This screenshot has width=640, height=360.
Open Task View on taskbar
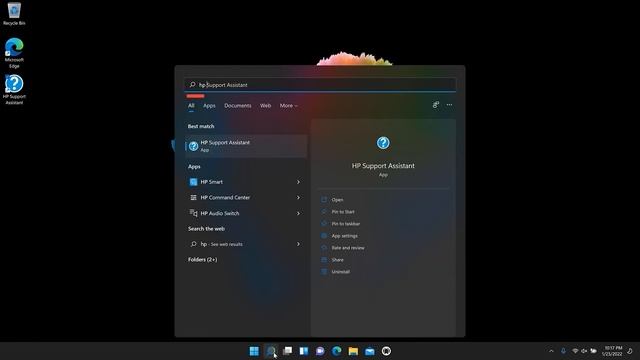pyautogui.click(x=287, y=351)
